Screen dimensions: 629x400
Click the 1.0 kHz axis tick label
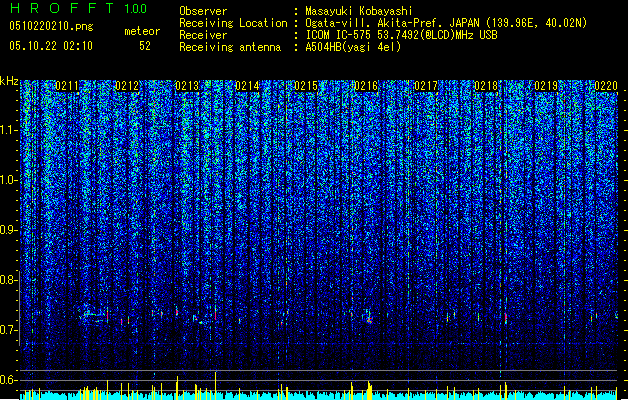coord(9,180)
